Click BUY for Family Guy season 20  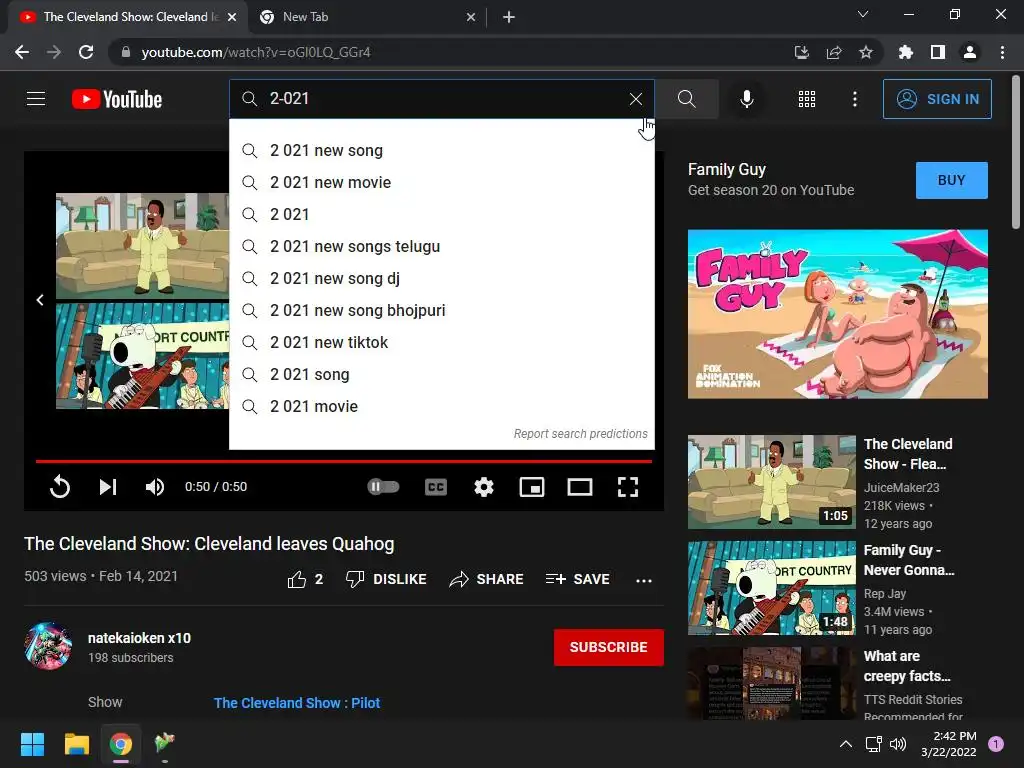[x=952, y=180]
